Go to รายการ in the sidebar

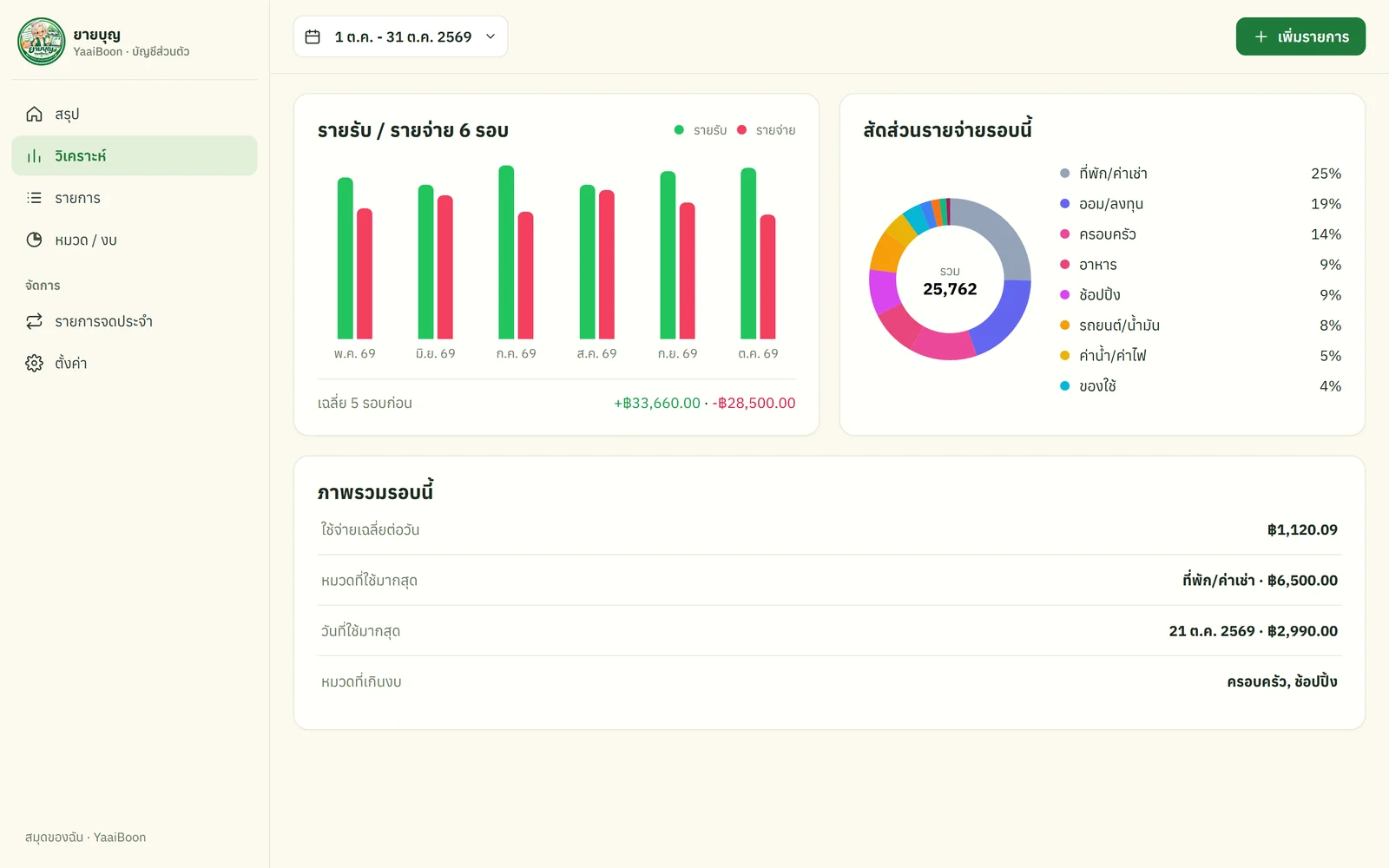(x=135, y=198)
